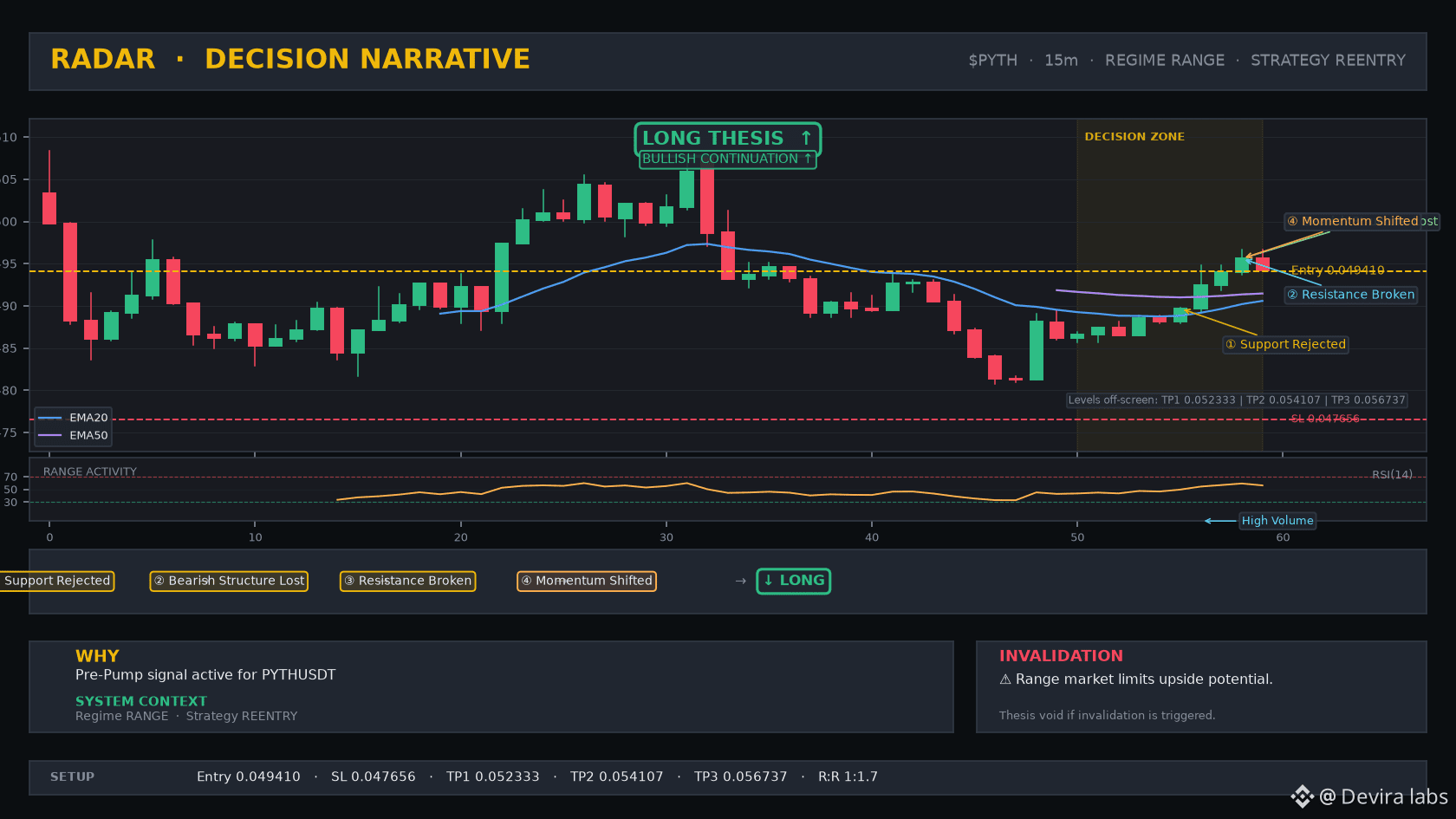Click the Bearish Structure Lost chip
The image size is (1456, 819).
pyautogui.click(x=229, y=581)
